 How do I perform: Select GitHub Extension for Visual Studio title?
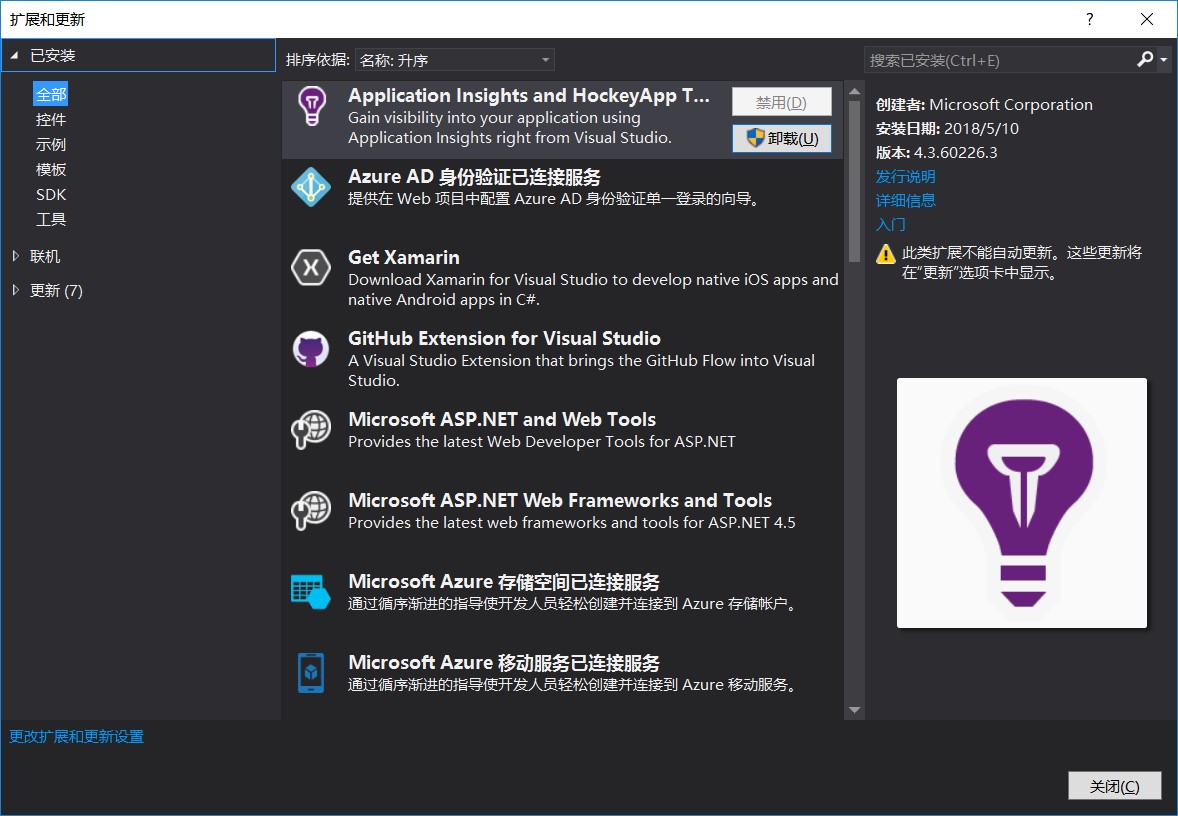tap(504, 338)
